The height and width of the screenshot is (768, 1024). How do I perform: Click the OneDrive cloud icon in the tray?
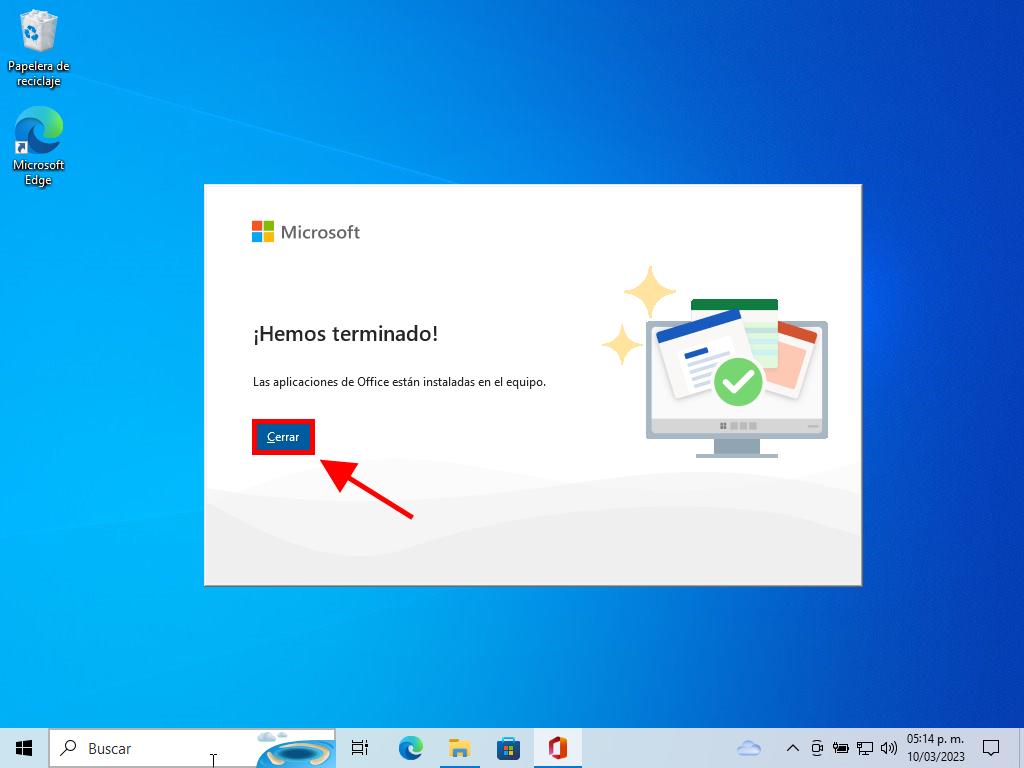[748, 748]
